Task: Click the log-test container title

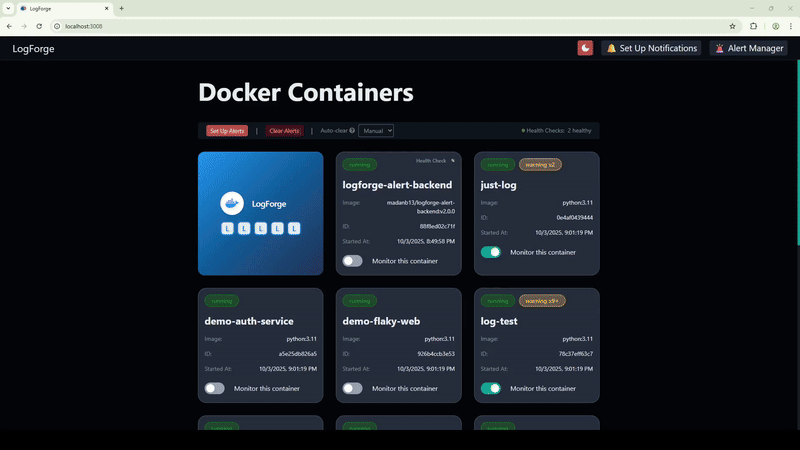Action: point(499,321)
